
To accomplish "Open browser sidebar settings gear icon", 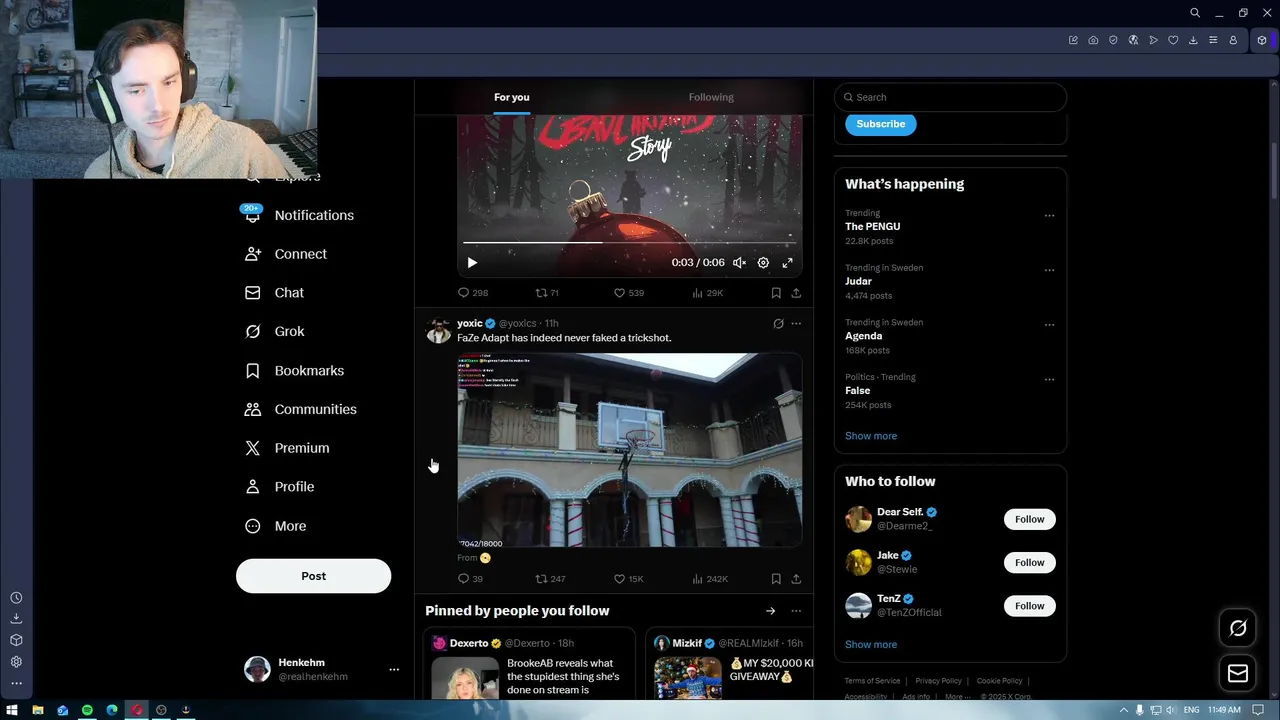I will pyautogui.click(x=16, y=662).
